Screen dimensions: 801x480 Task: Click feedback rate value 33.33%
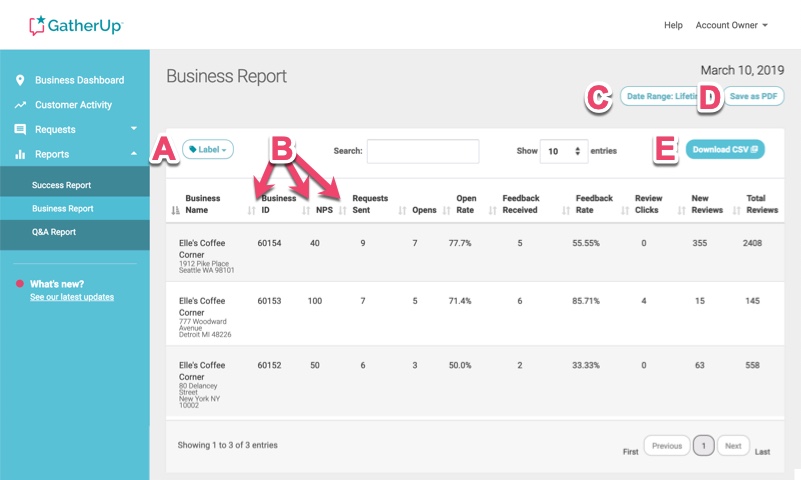point(586,365)
